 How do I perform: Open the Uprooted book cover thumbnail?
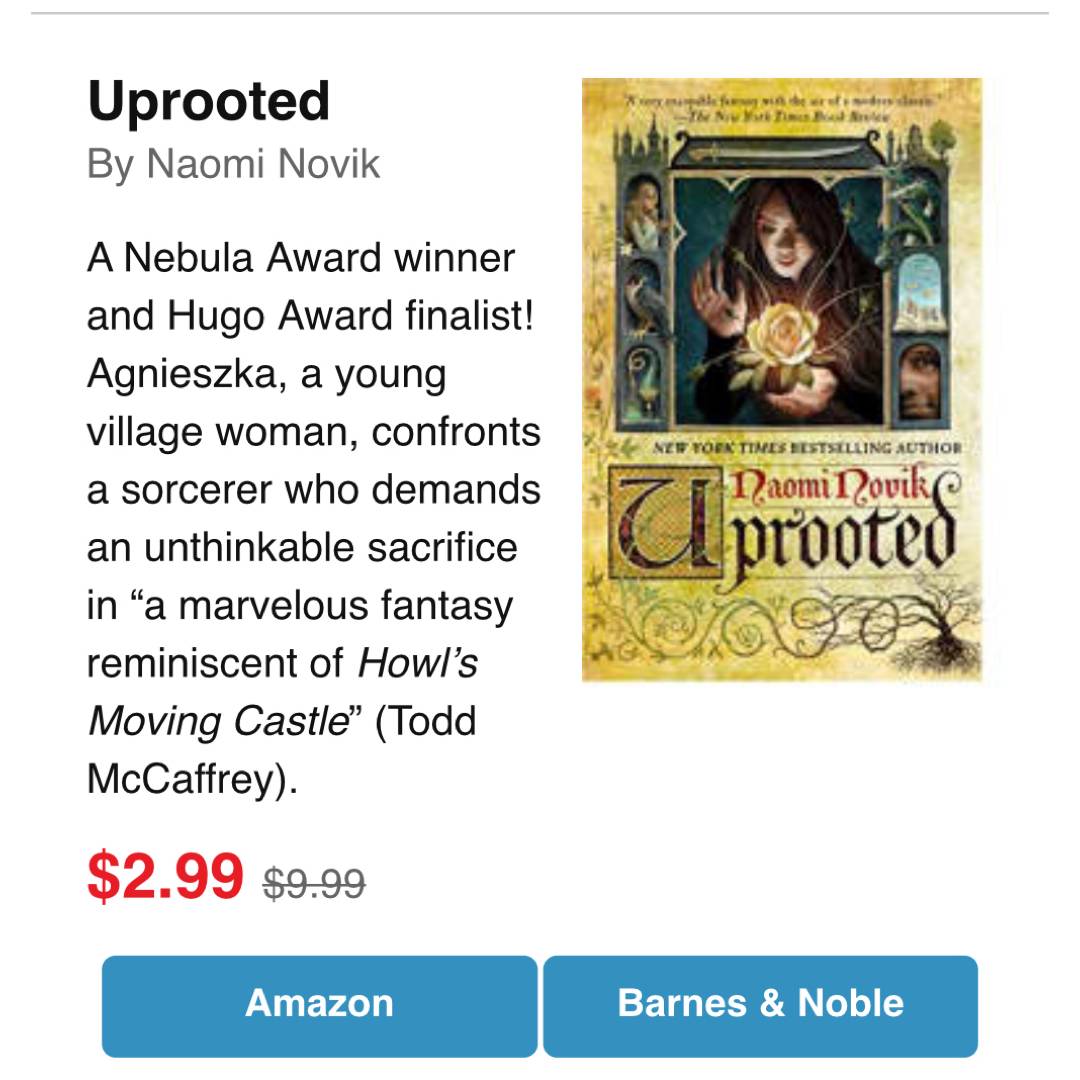(x=781, y=380)
